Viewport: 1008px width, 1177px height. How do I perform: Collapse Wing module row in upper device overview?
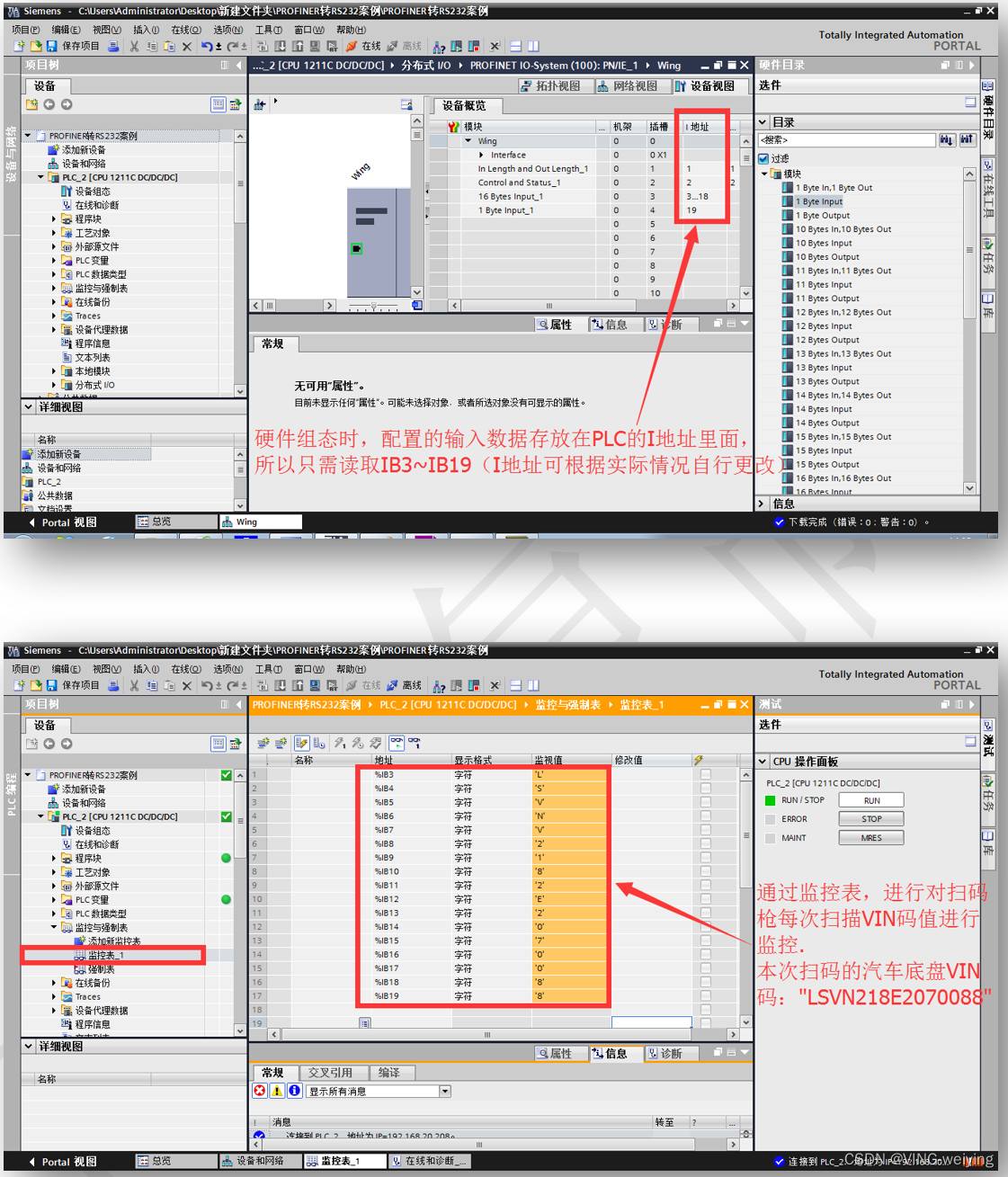tap(468, 141)
